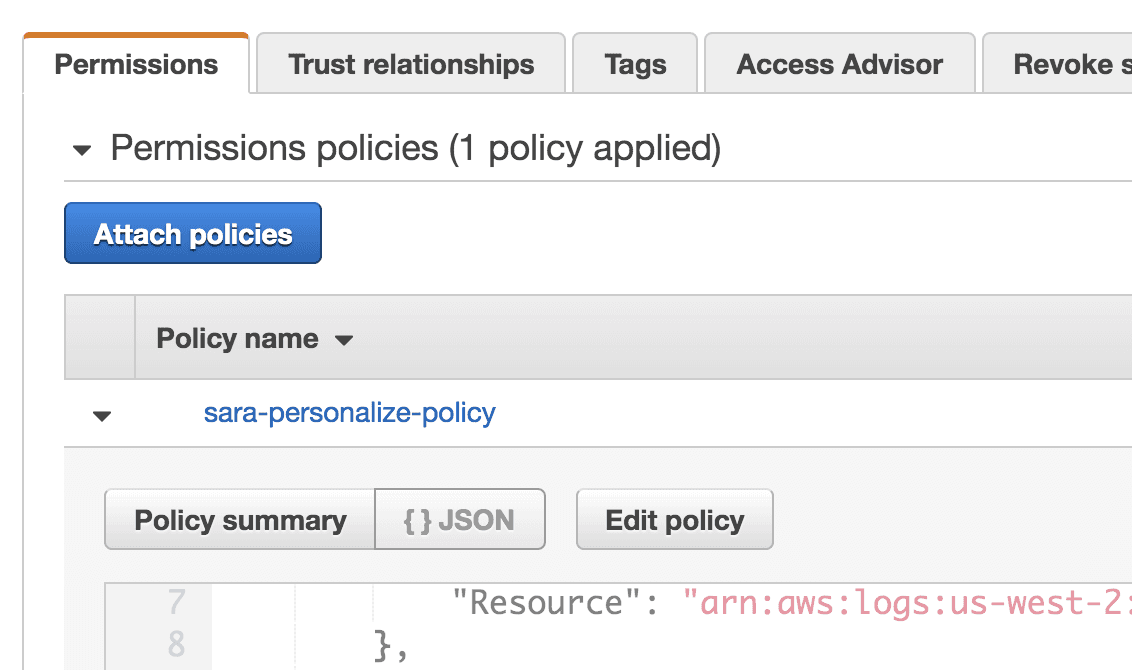Select the Permissions tab
Screen dimensions: 1132x670
tap(135, 63)
